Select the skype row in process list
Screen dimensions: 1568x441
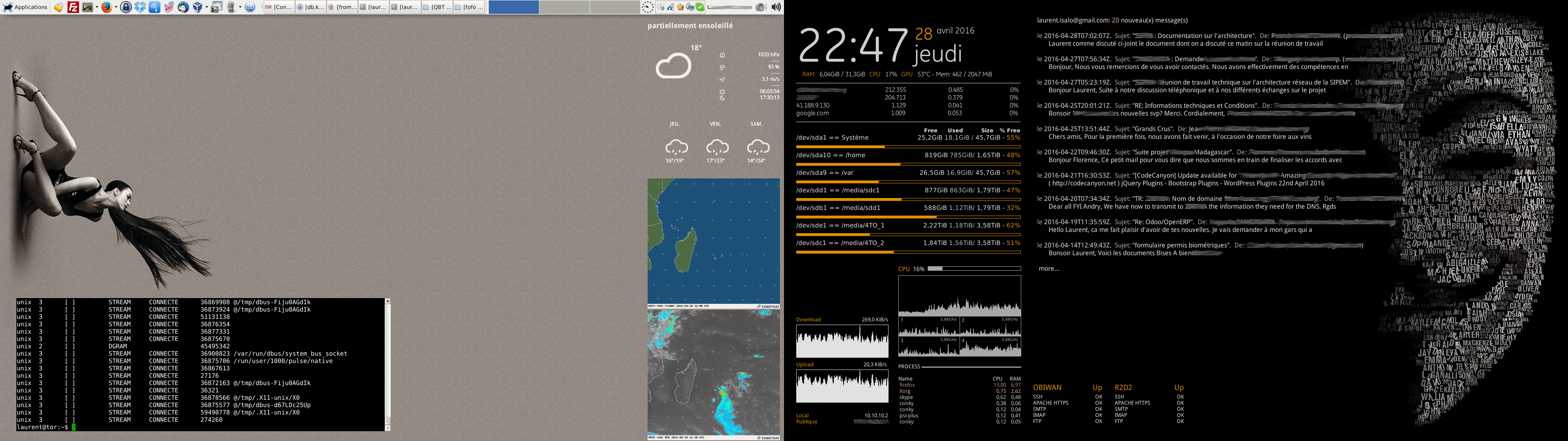960,397
